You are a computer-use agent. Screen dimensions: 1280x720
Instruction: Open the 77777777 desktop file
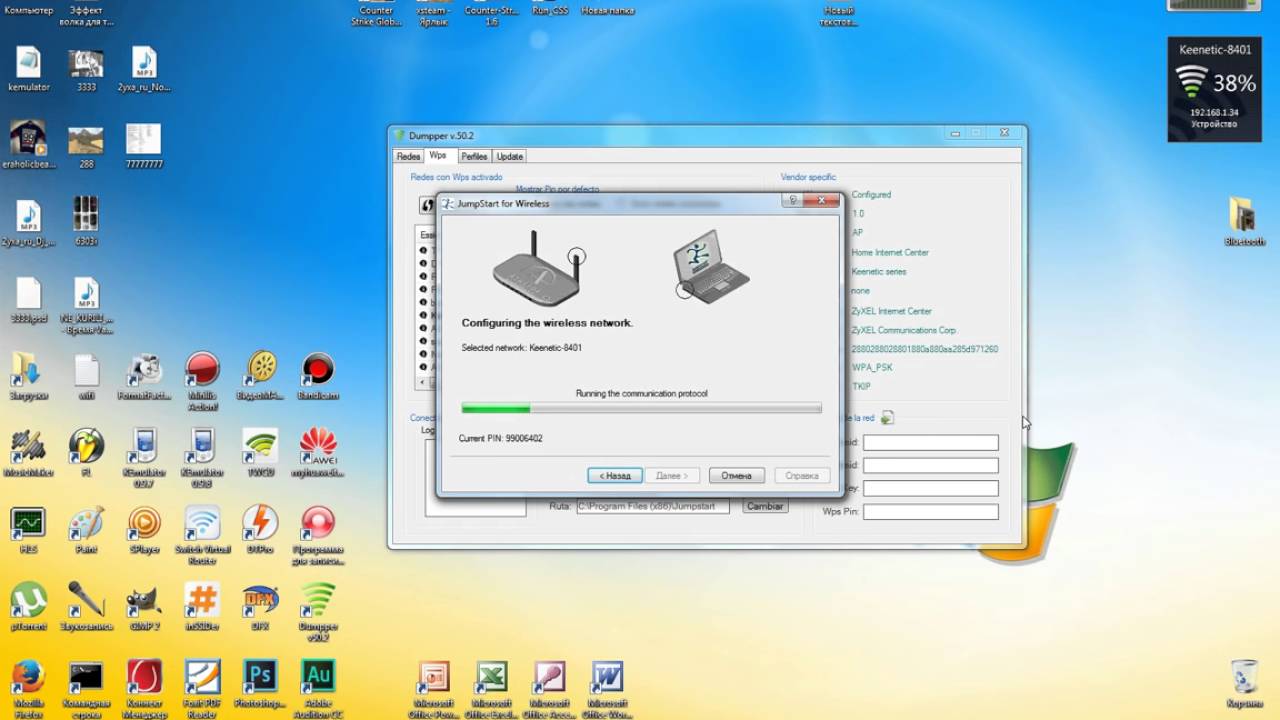144,146
